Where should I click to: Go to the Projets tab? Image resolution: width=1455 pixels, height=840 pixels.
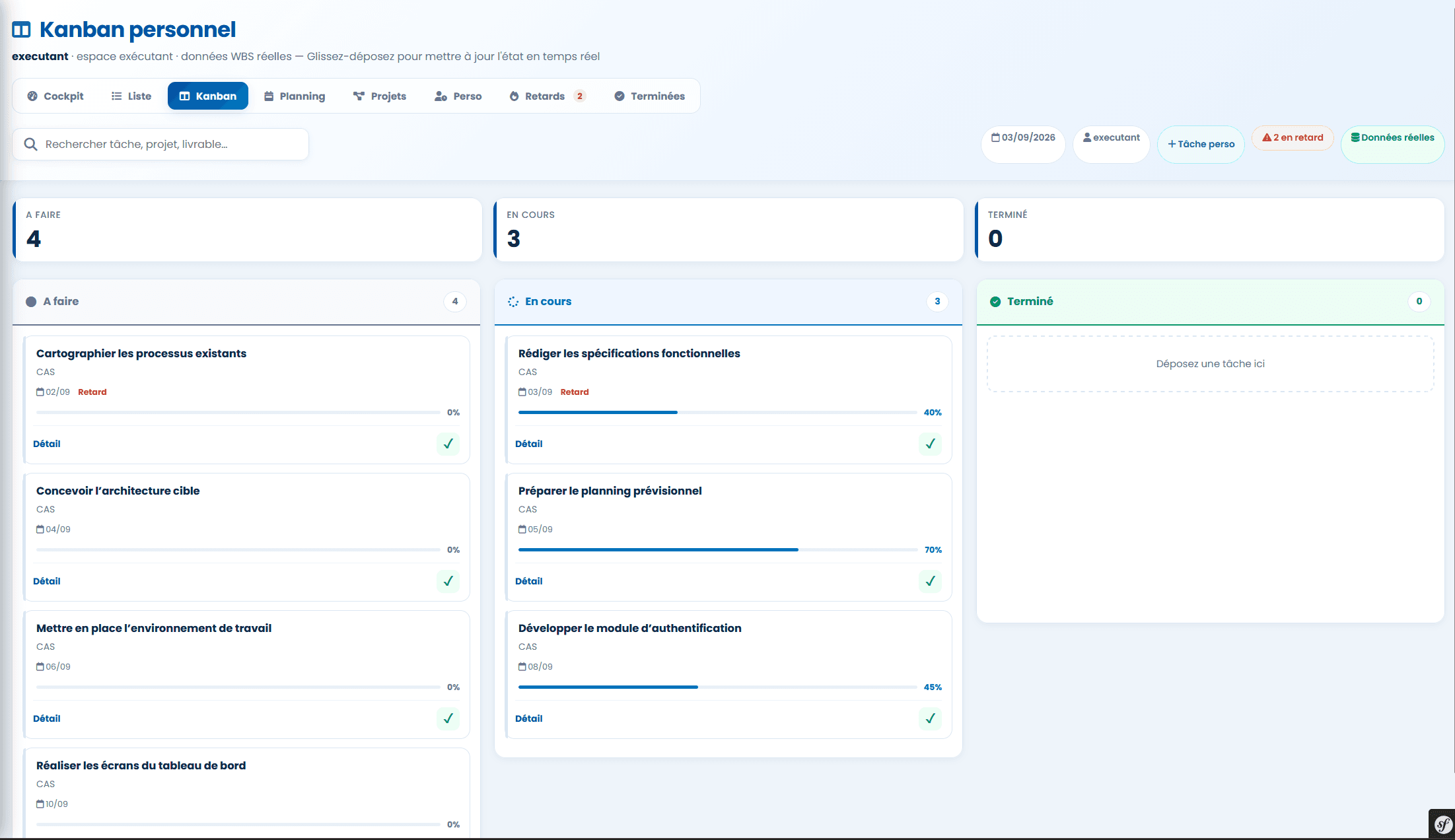[x=380, y=96]
